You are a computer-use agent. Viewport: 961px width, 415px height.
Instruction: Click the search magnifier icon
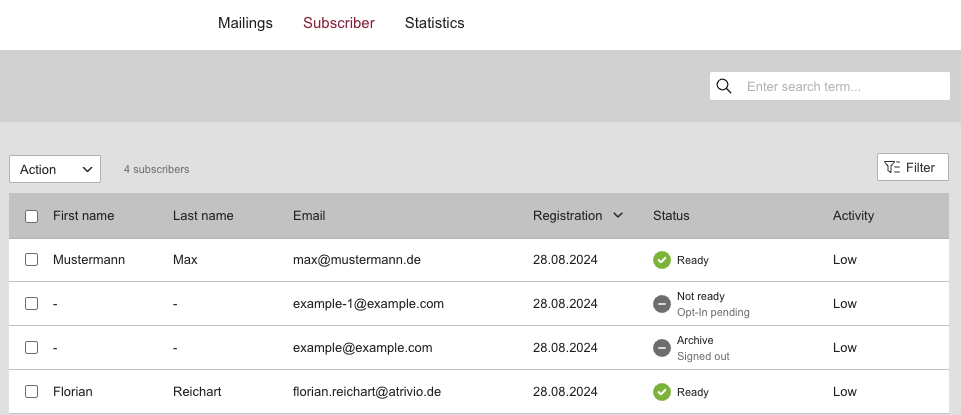[x=724, y=86]
